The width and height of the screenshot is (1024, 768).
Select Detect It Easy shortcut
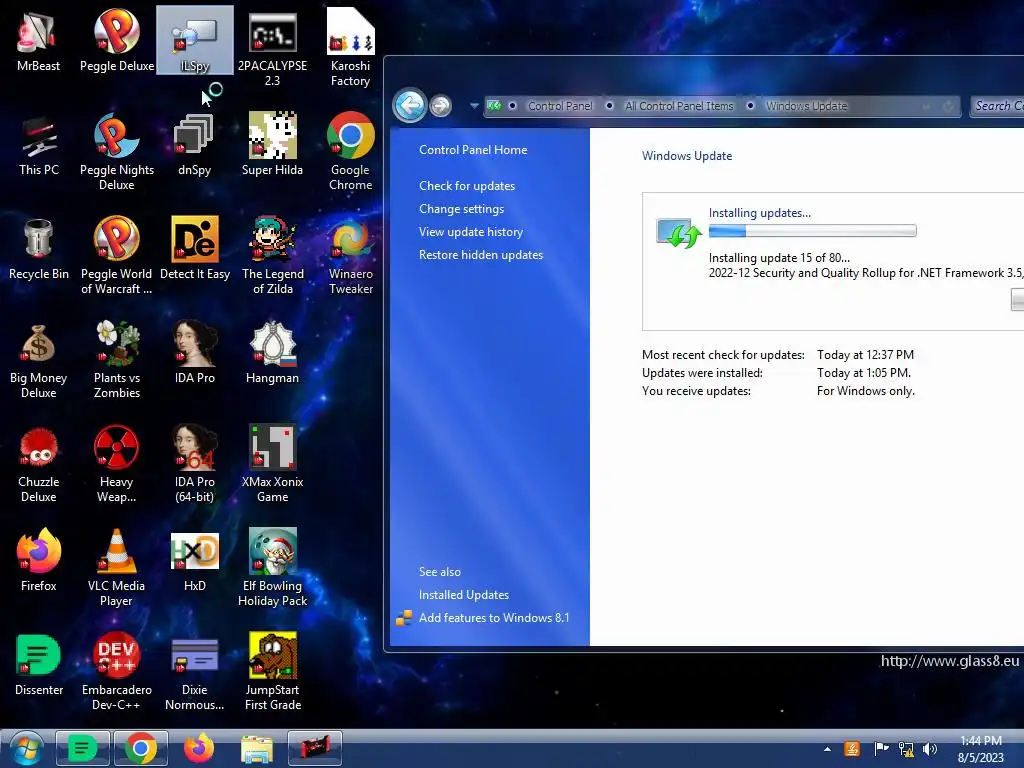pos(195,249)
